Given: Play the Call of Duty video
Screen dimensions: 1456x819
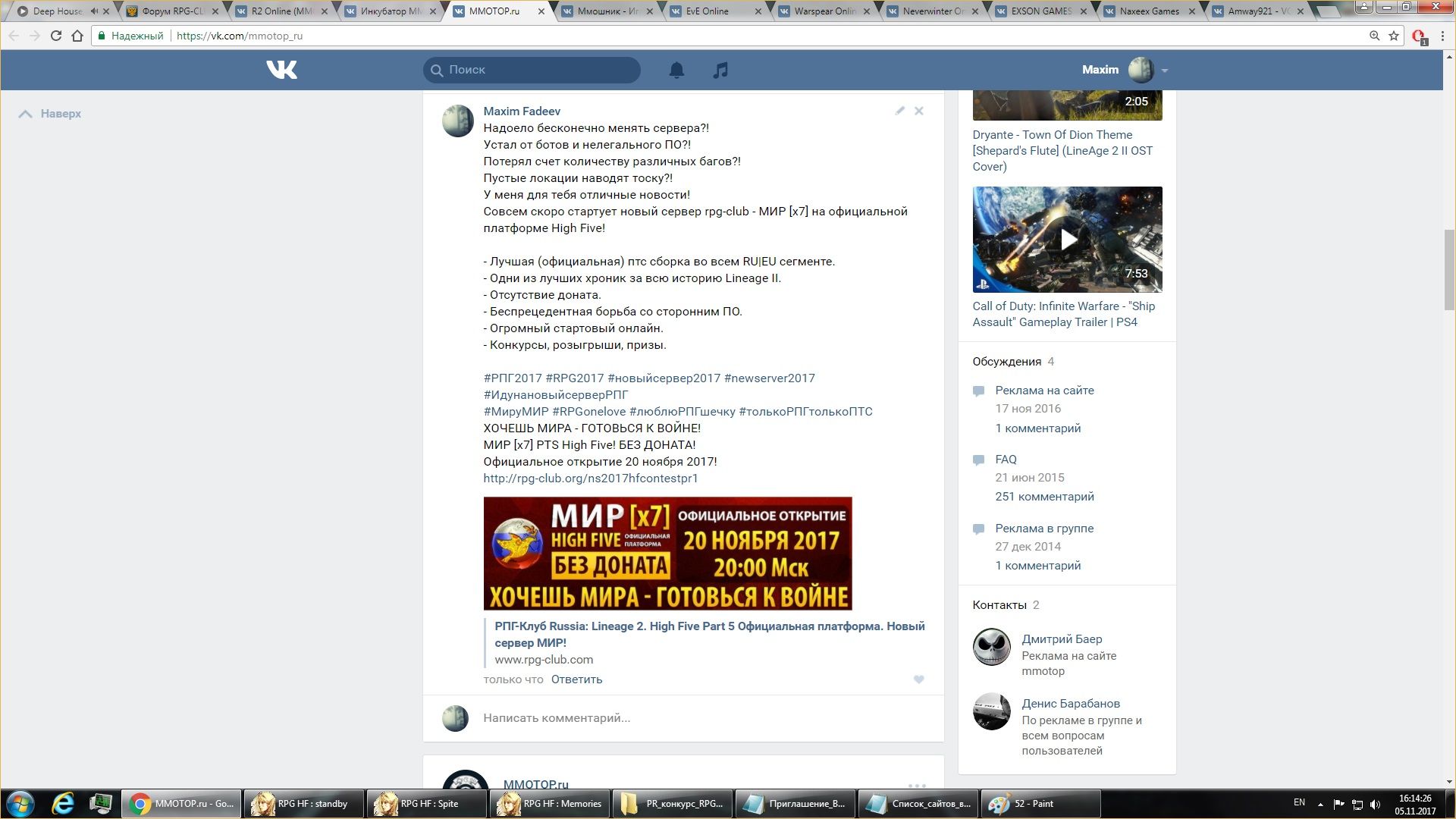Looking at the screenshot, I should [x=1067, y=240].
